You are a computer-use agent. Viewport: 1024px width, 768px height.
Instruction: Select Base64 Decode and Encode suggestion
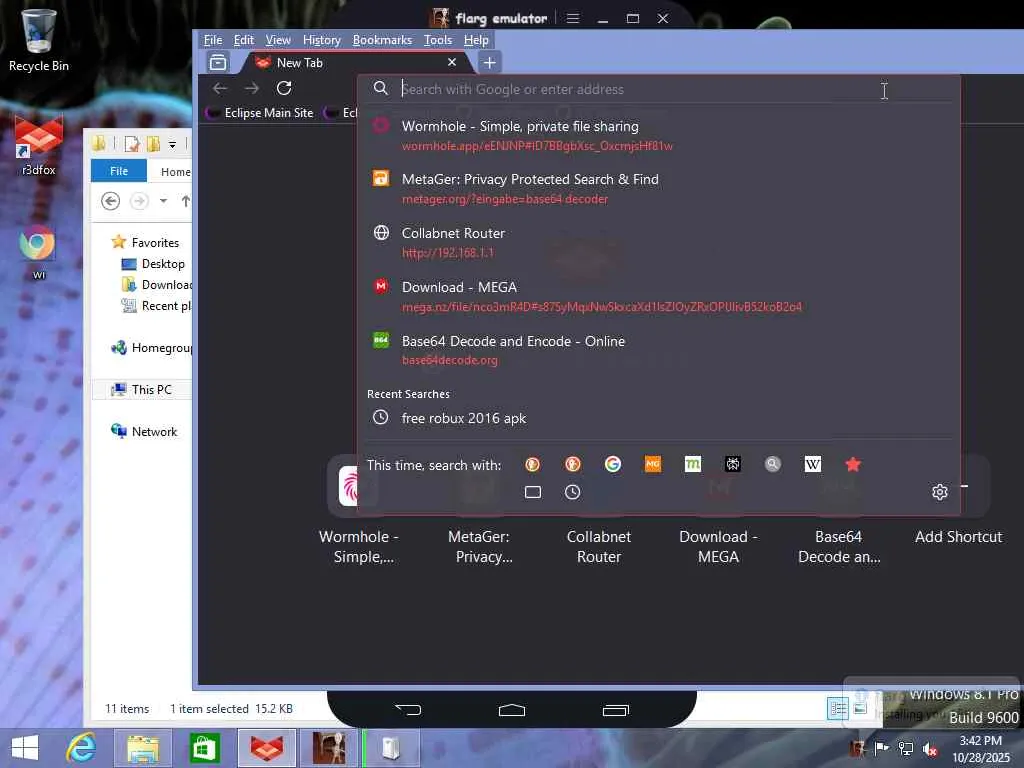tap(658, 350)
